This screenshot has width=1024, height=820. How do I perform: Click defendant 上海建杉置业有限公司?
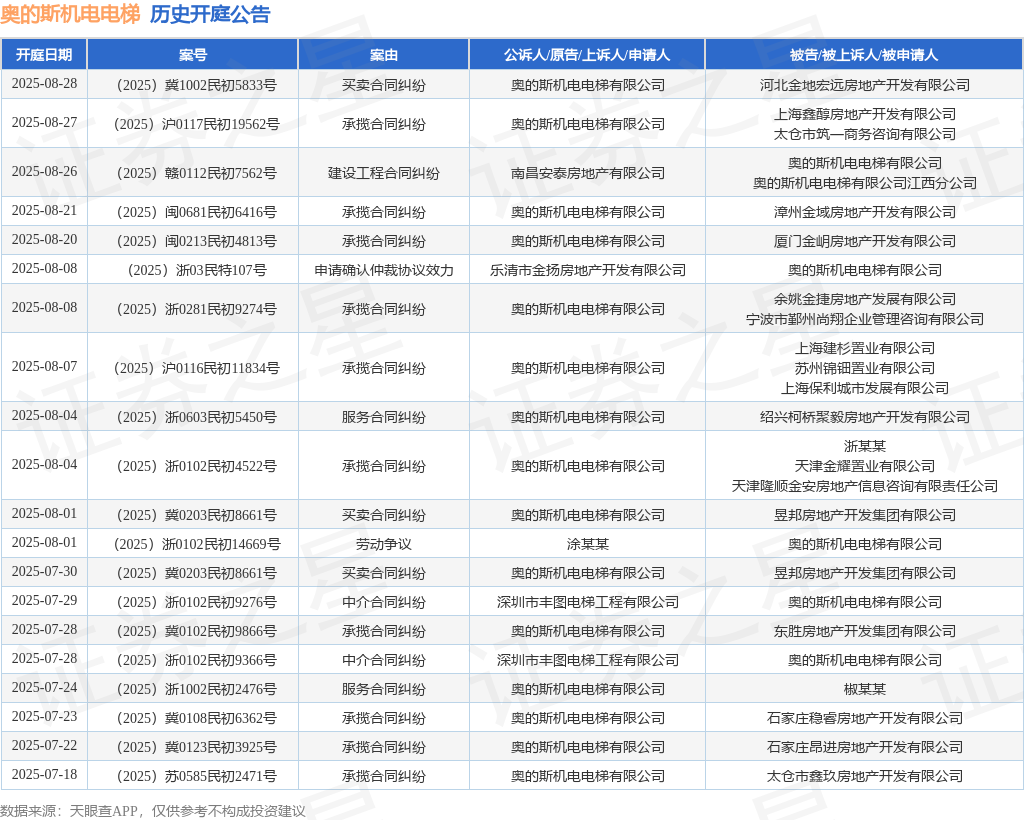(864, 348)
